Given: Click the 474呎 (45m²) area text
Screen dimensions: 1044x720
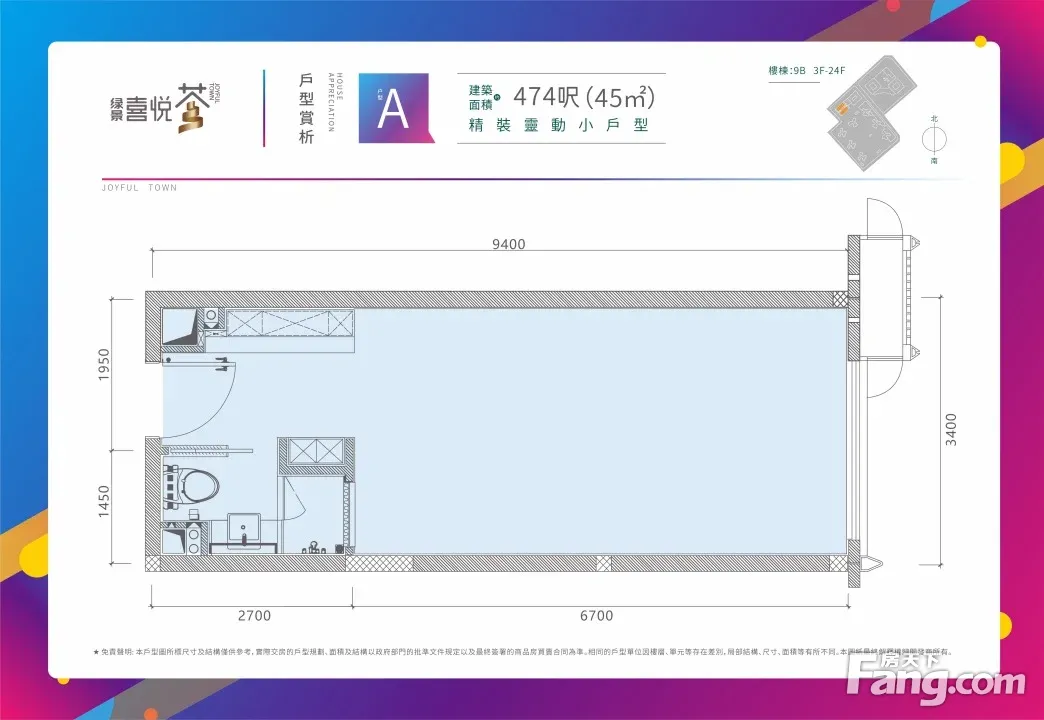Looking at the screenshot, I should 583,97.
